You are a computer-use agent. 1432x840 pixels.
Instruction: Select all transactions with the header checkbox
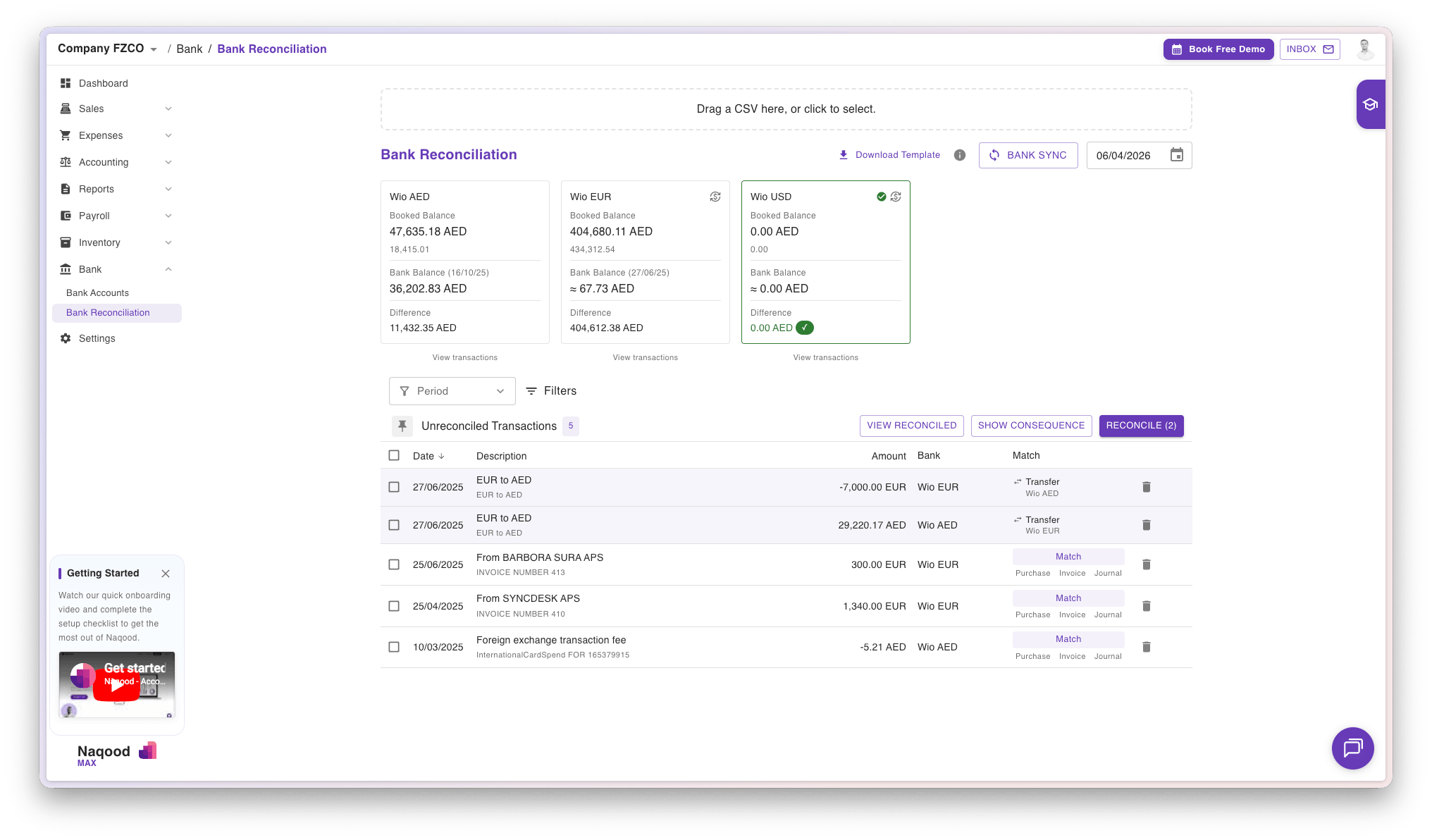coord(394,455)
